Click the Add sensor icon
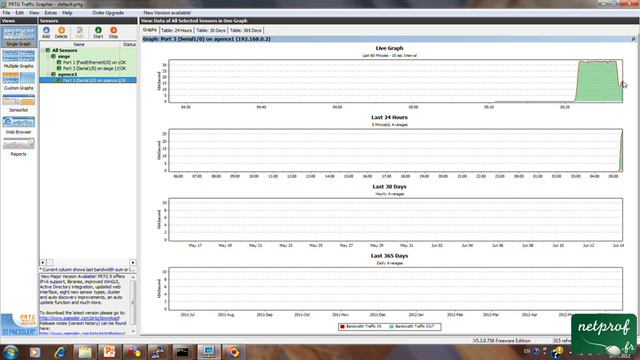The width and height of the screenshot is (640, 360). coord(46,33)
